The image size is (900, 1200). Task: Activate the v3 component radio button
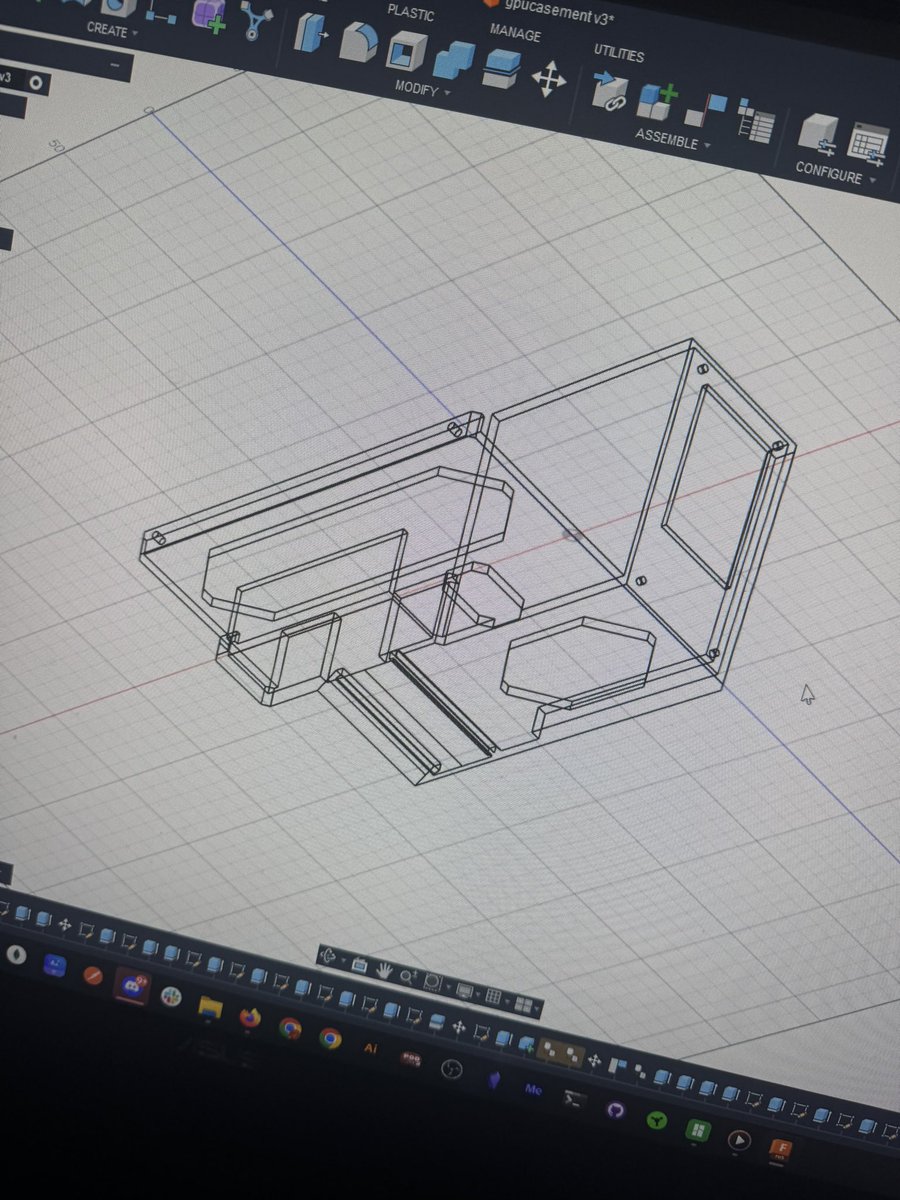tap(37, 83)
